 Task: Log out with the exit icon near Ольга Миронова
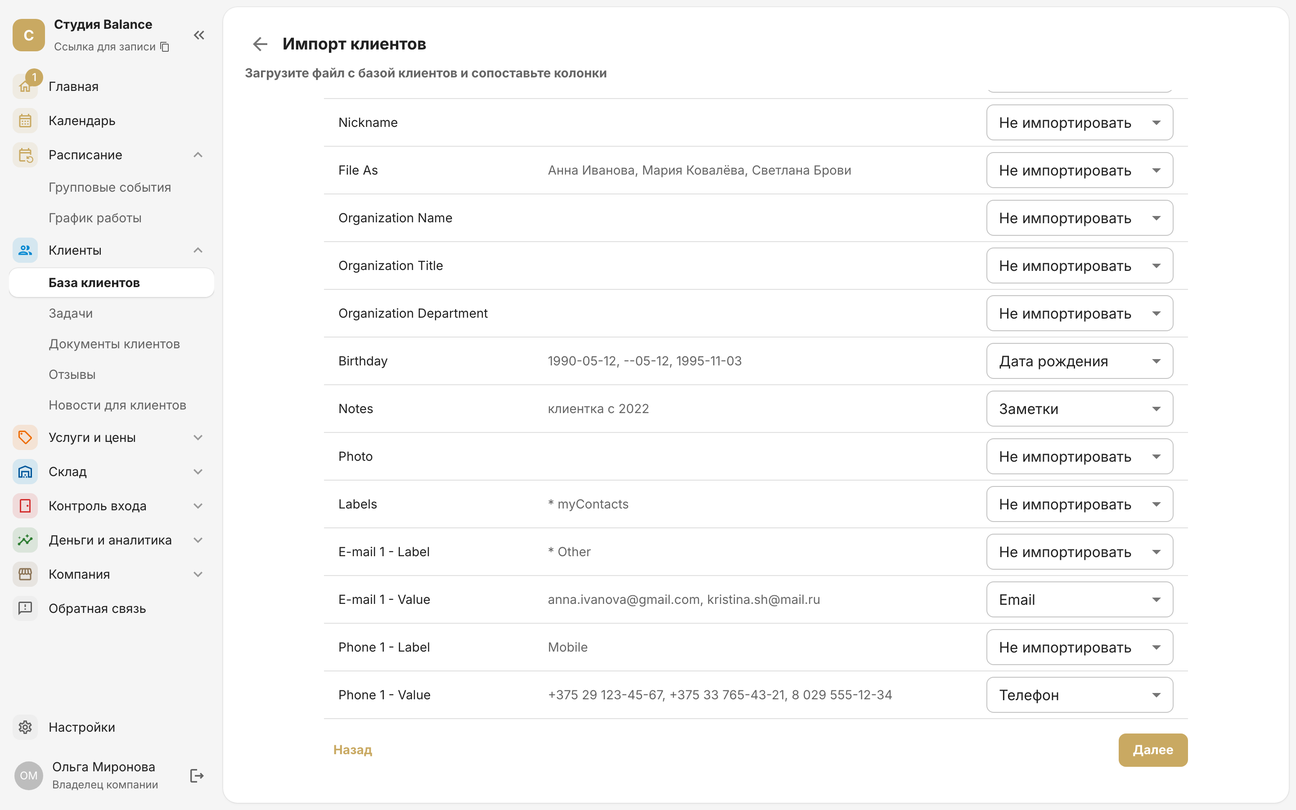click(197, 775)
